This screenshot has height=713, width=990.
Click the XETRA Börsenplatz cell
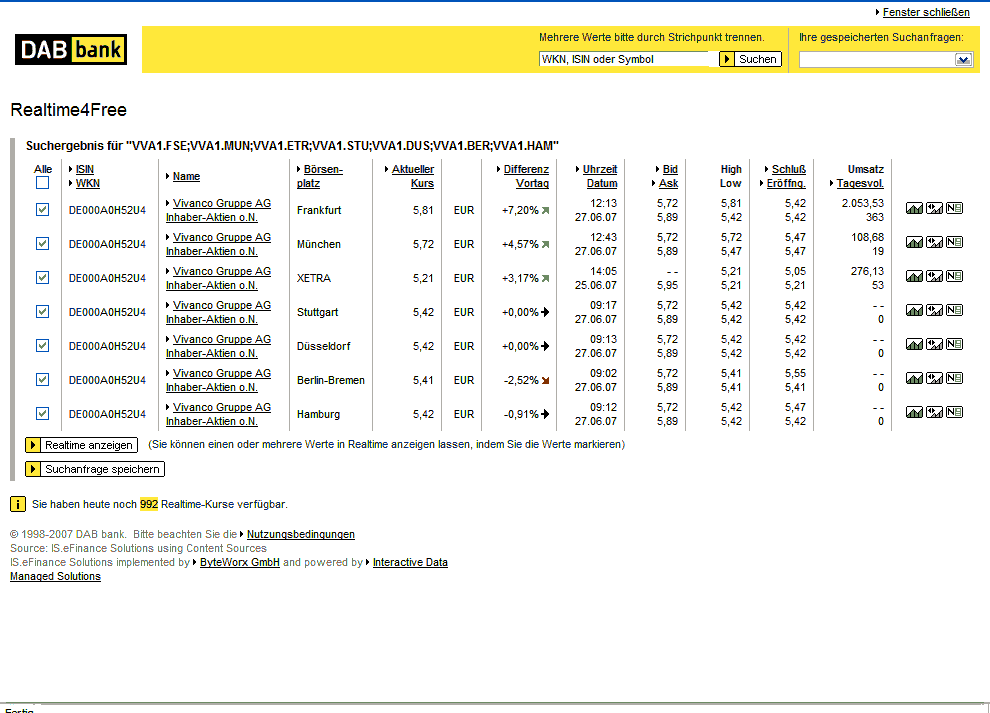(314, 278)
